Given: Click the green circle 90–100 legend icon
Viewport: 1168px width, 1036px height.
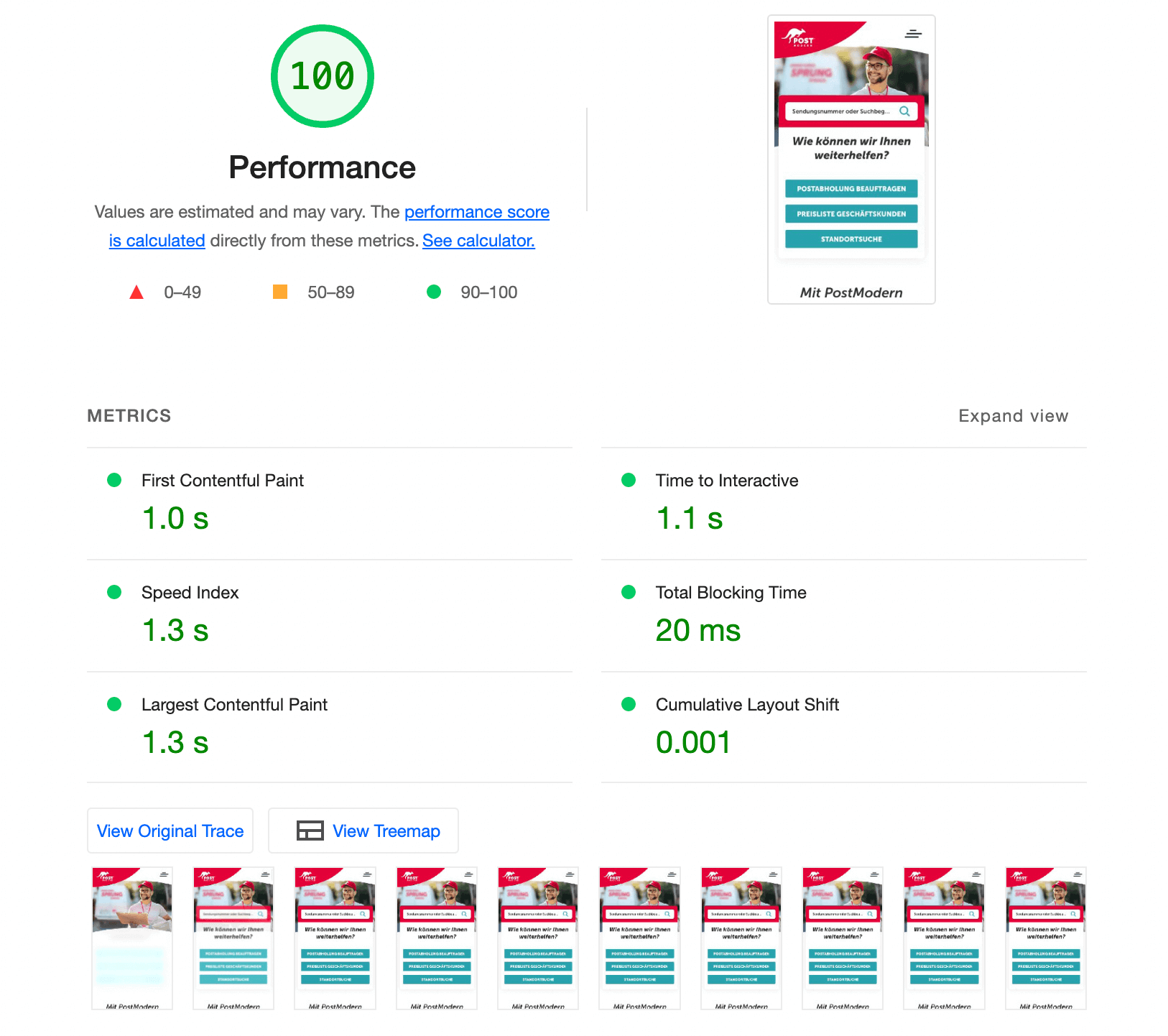Looking at the screenshot, I should point(434,292).
